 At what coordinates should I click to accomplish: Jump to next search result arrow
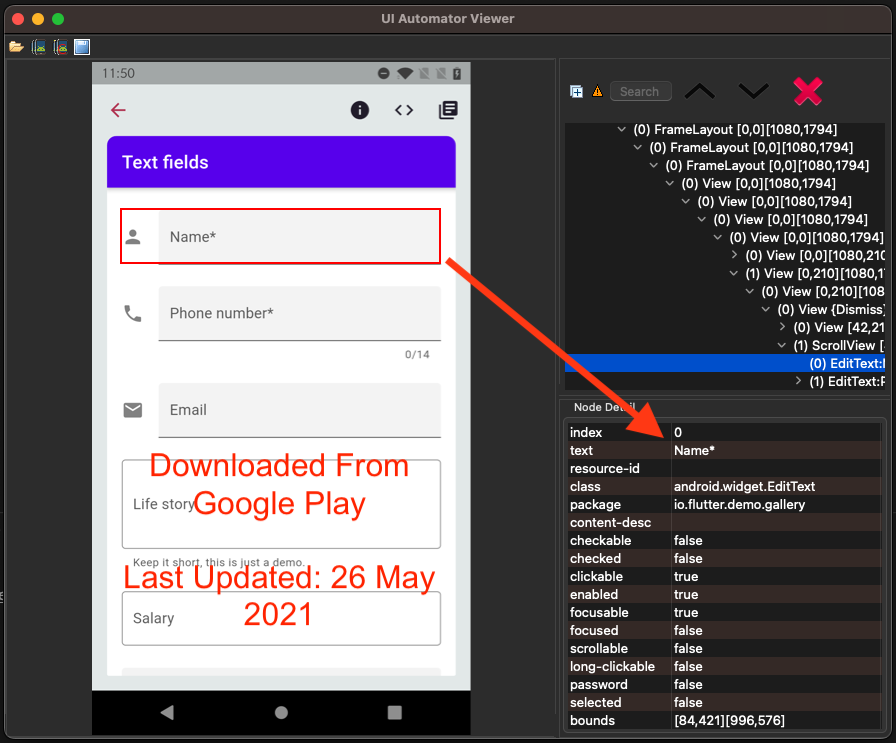753,91
